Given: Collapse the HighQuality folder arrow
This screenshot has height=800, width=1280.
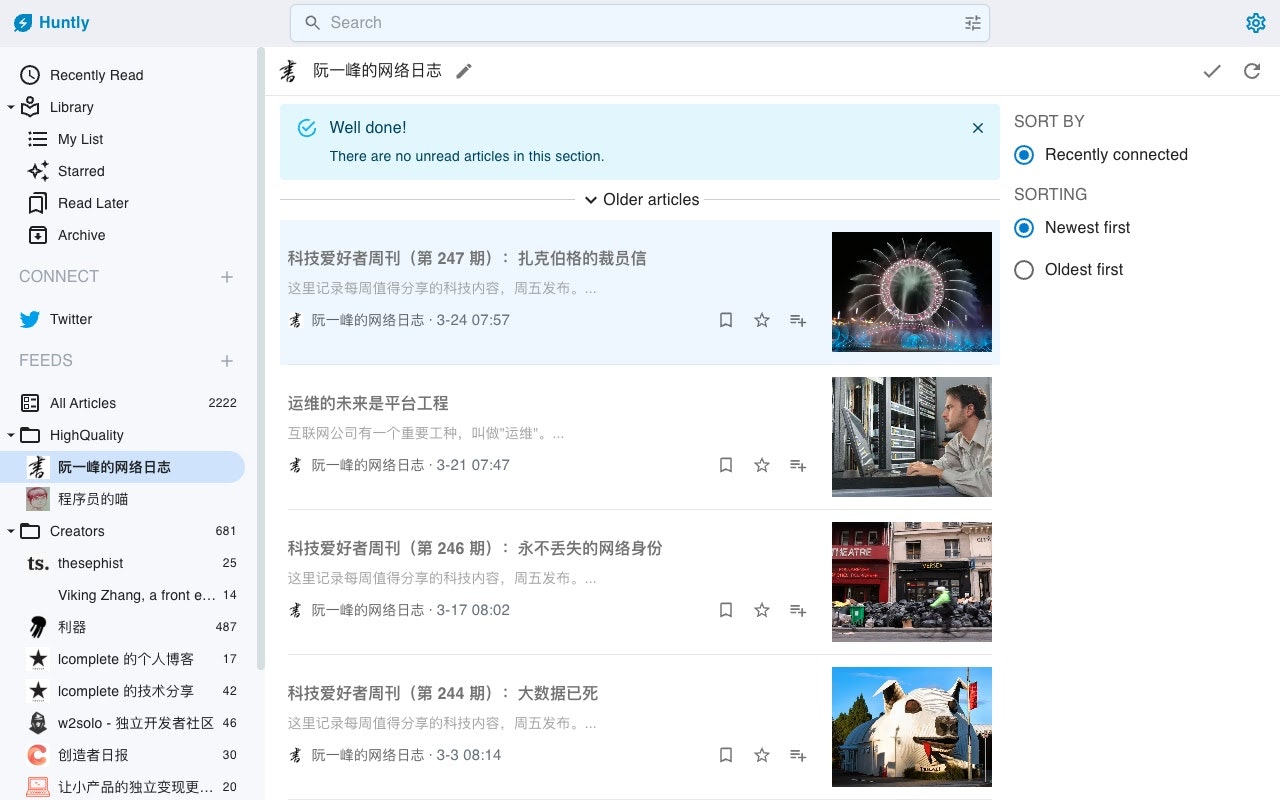Looking at the screenshot, I should tap(11, 435).
